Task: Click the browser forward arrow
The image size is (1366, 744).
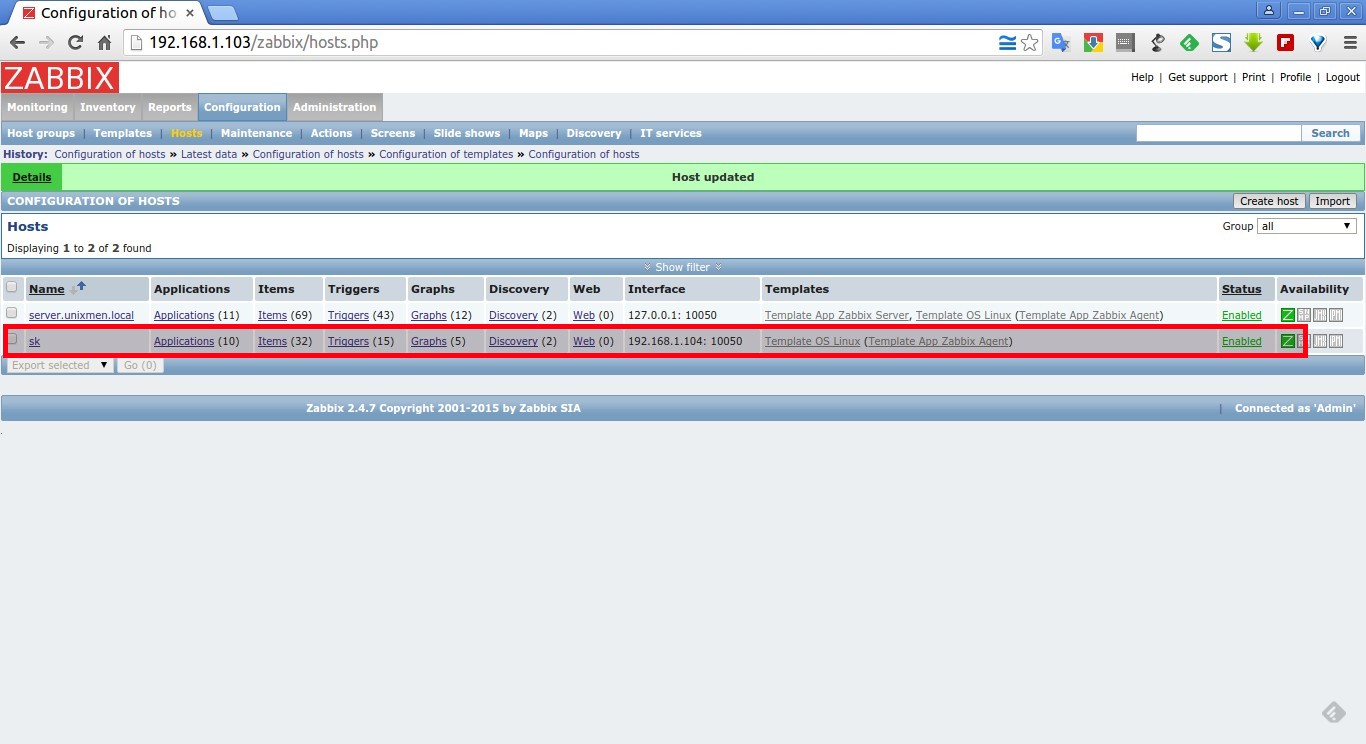Action: click(x=46, y=42)
